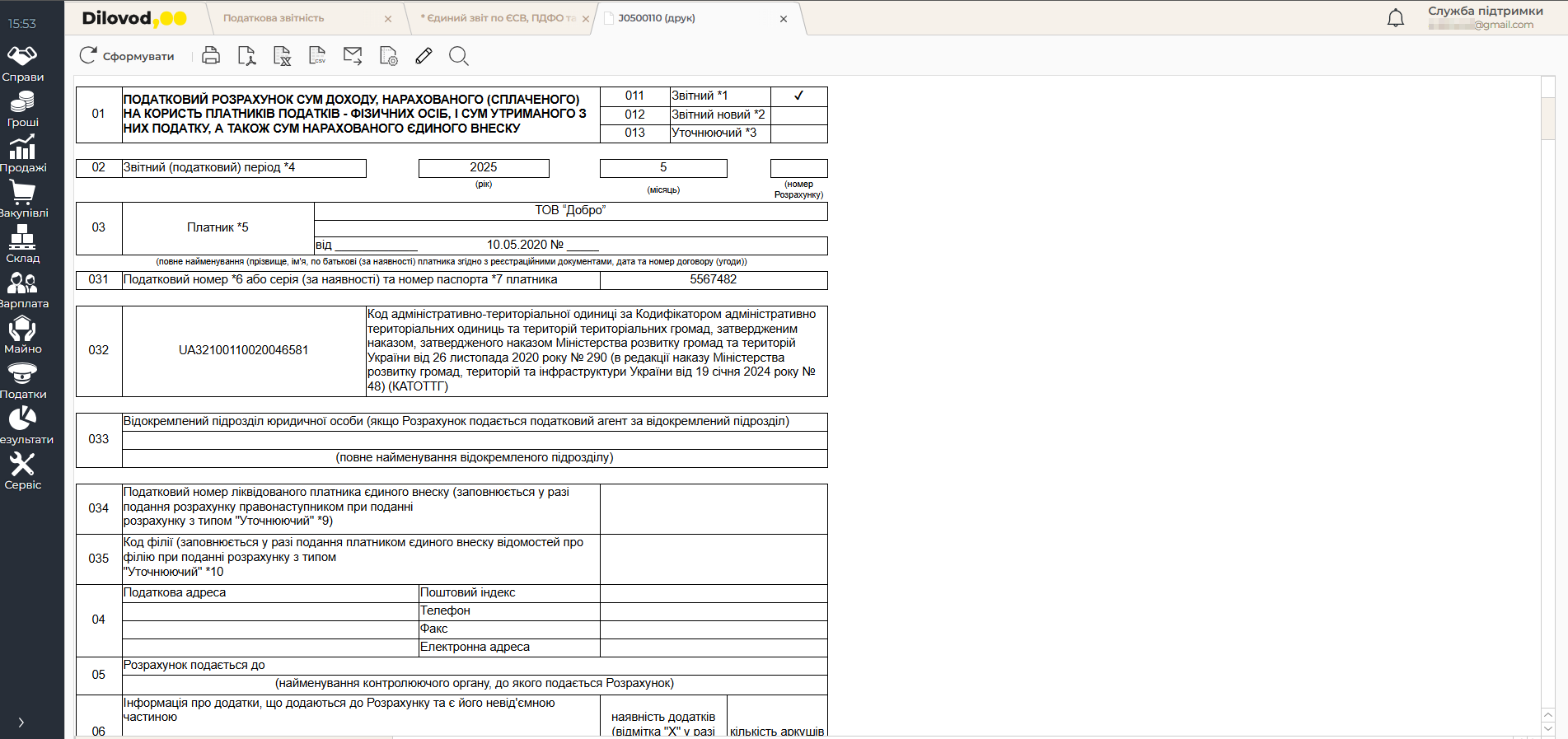Click the pencil edit icon

[424, 56]
